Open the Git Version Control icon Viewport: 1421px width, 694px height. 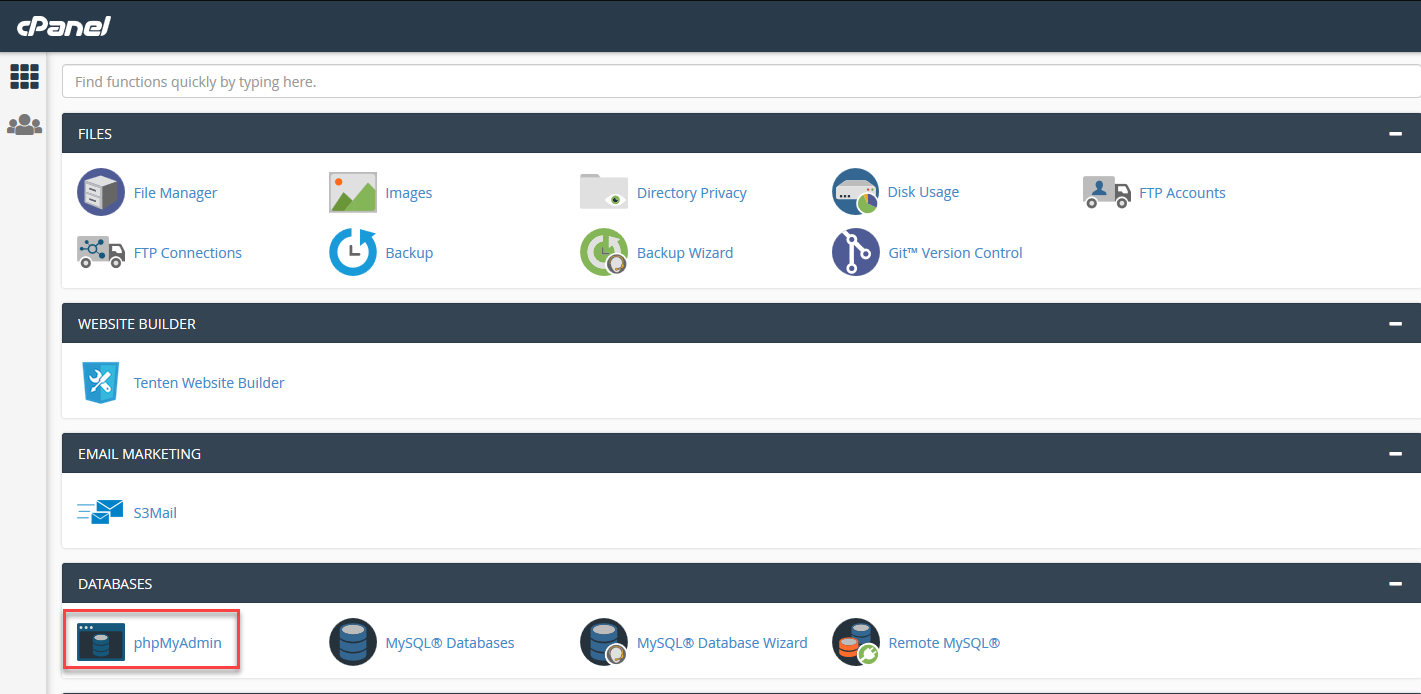click(x=856, y=252)
